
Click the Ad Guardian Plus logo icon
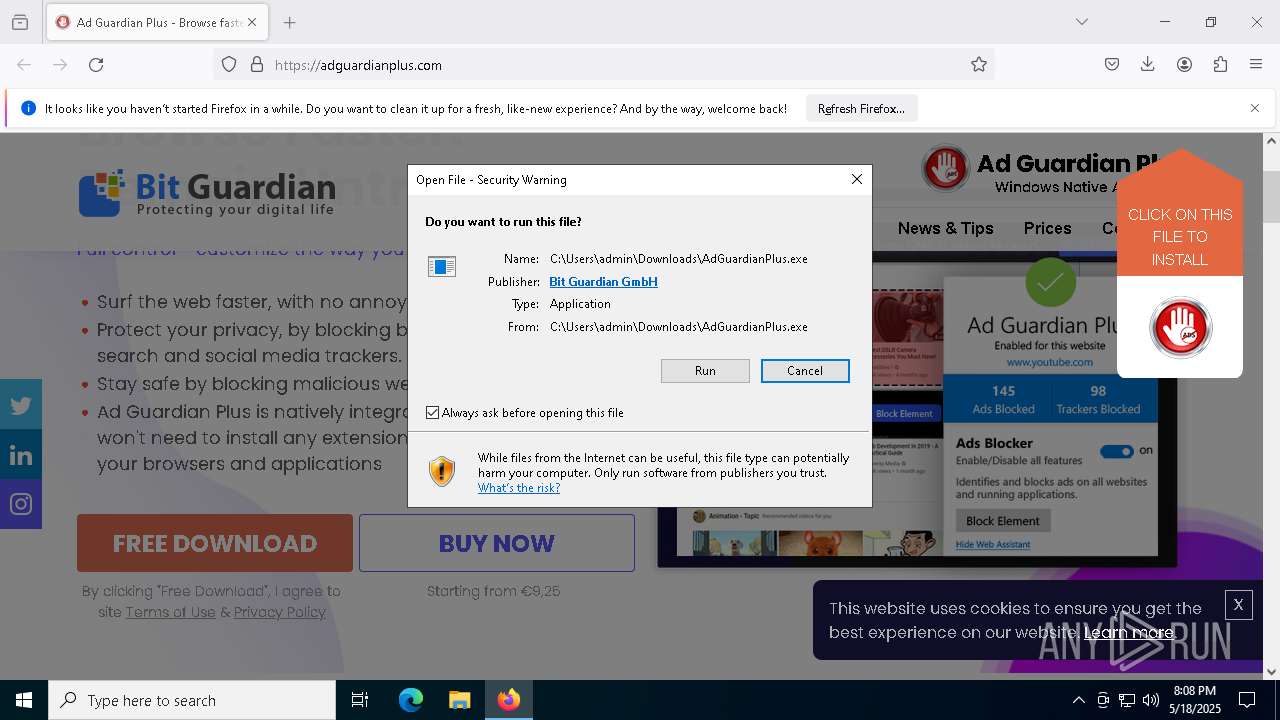945,168
